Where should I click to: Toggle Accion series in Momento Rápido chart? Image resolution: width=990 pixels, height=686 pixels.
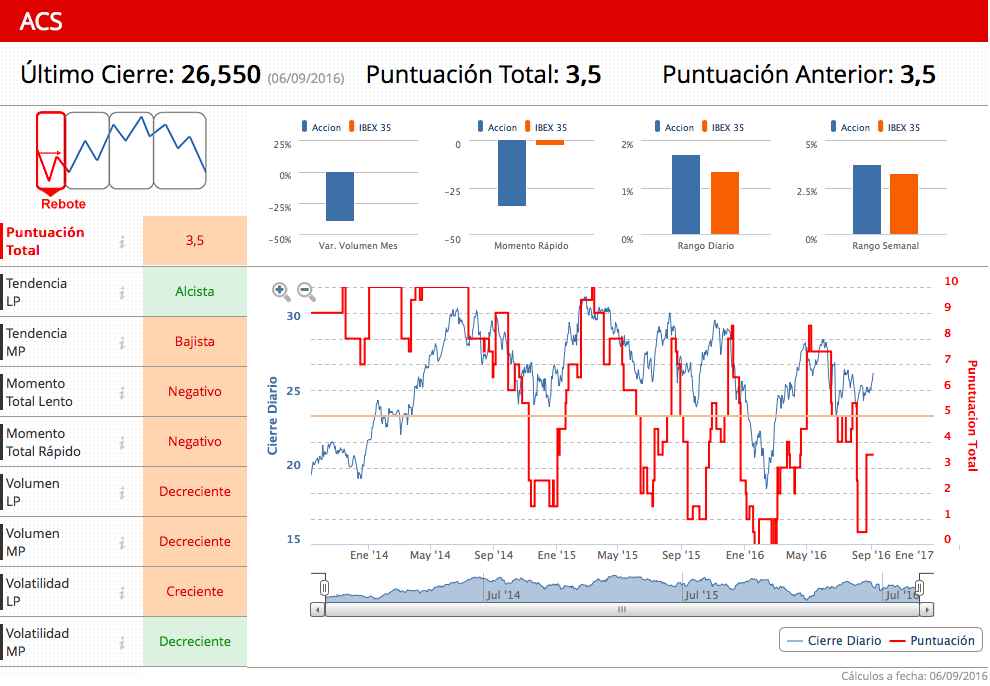pos(498,127)
